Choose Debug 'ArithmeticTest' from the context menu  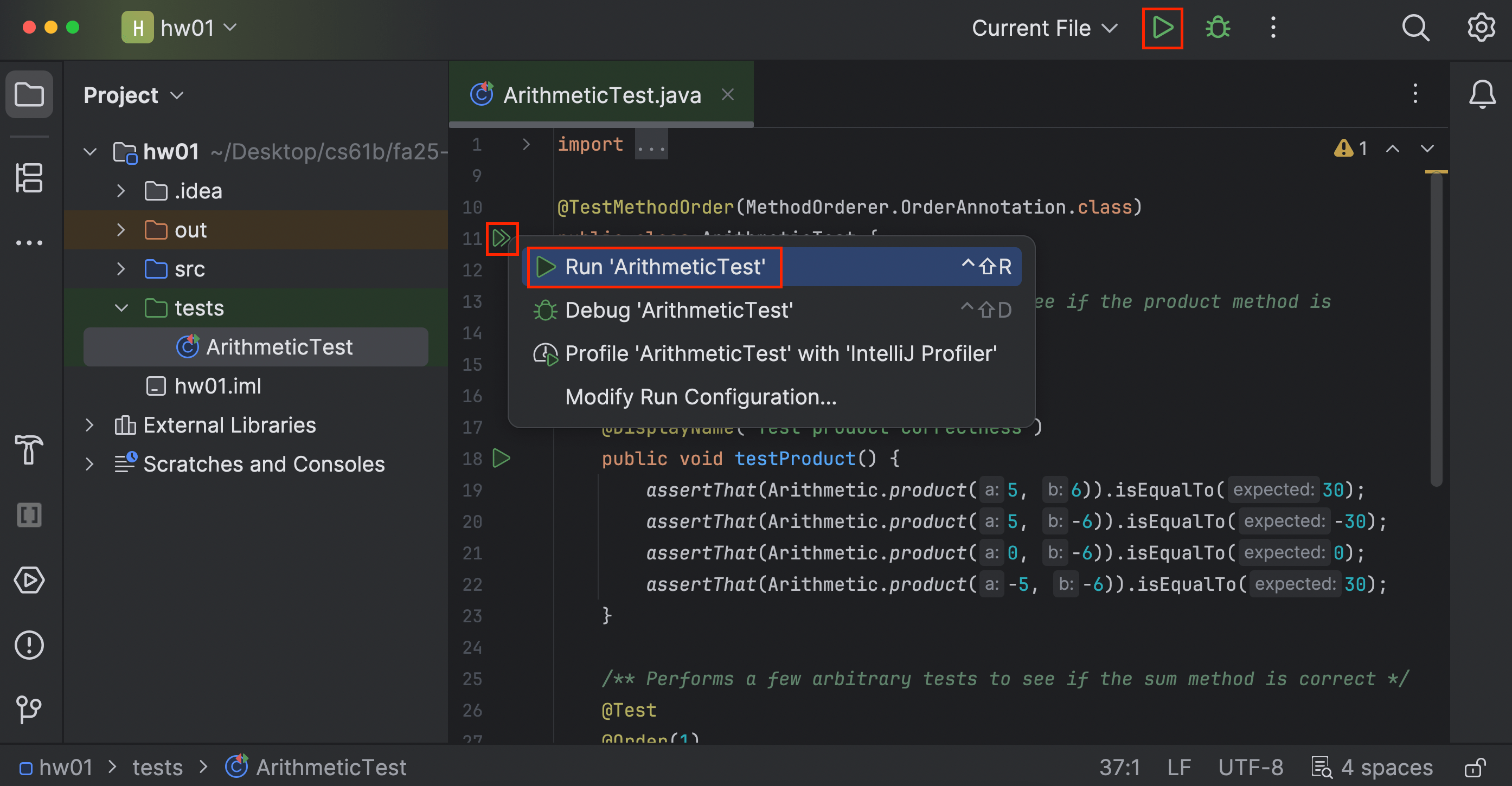(678, 310)
